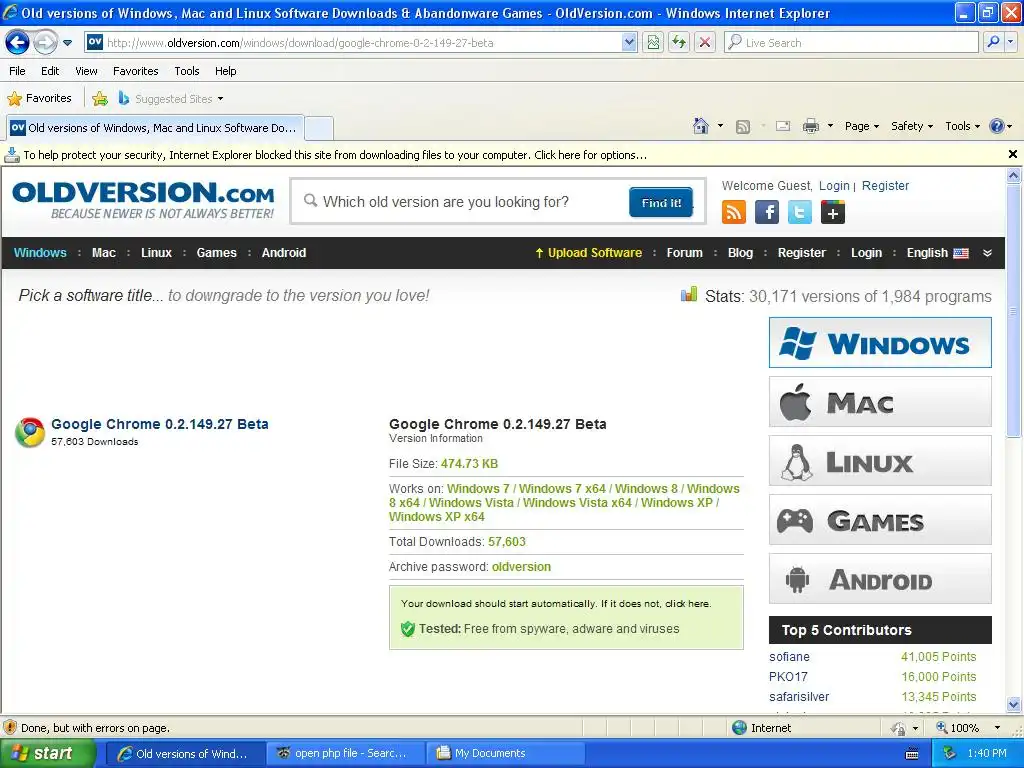Select the Games nav bar item
Image resolution: width=1024 pixels, height=768 pixels.
[x=216, y=253]
